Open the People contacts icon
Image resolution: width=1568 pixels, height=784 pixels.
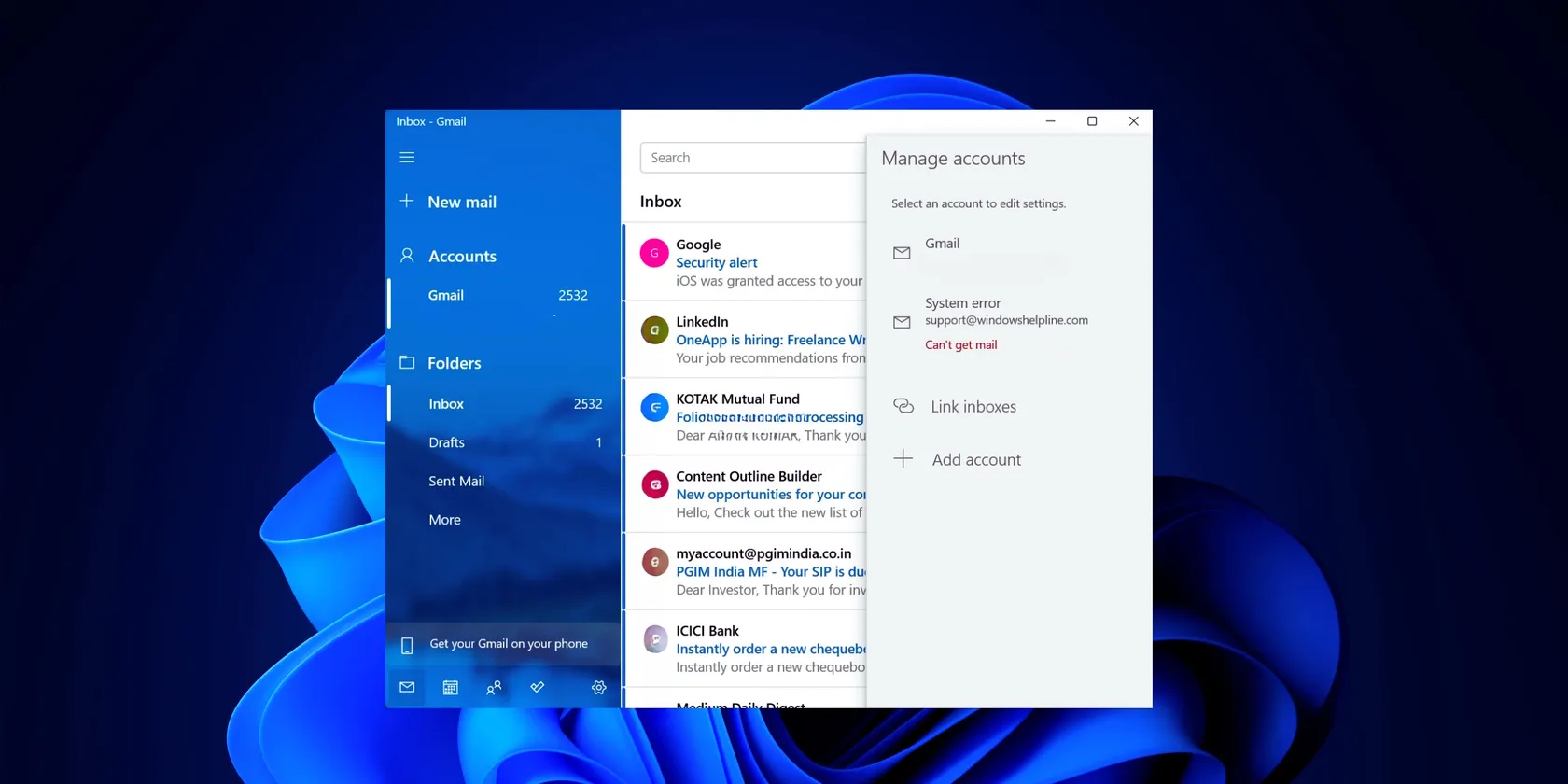pos(494,688)
